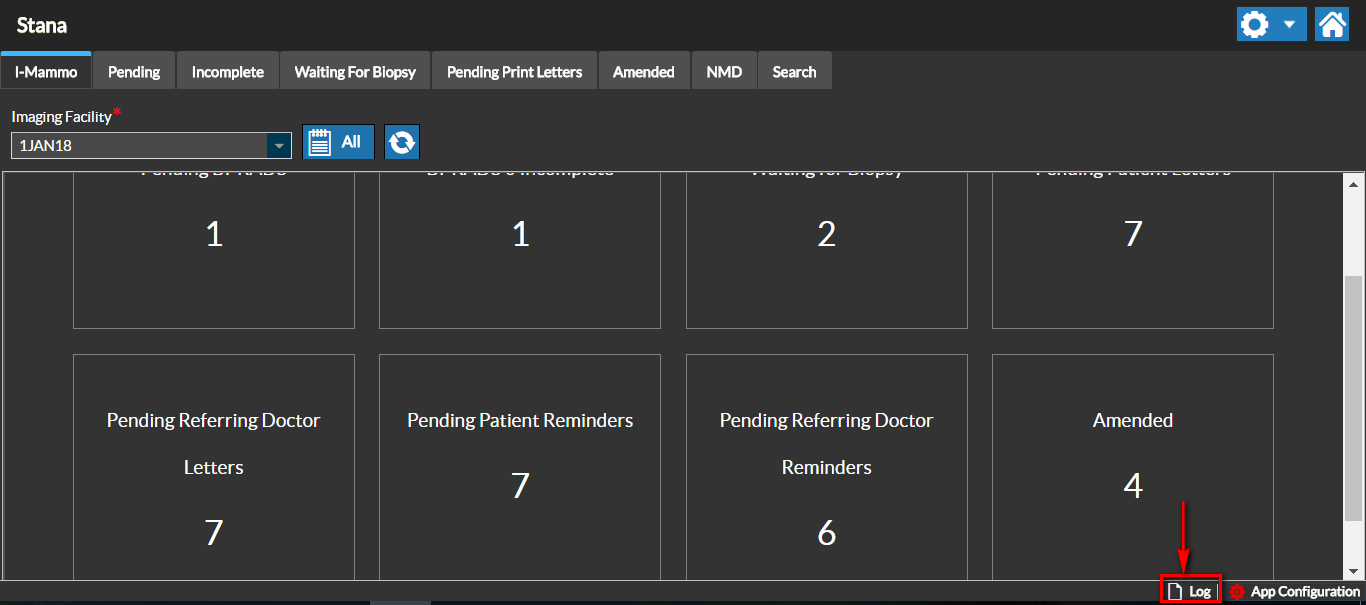Switch to the Pending tab
This screenshot has height=605, width=1366.
click(x=134, y=72)
